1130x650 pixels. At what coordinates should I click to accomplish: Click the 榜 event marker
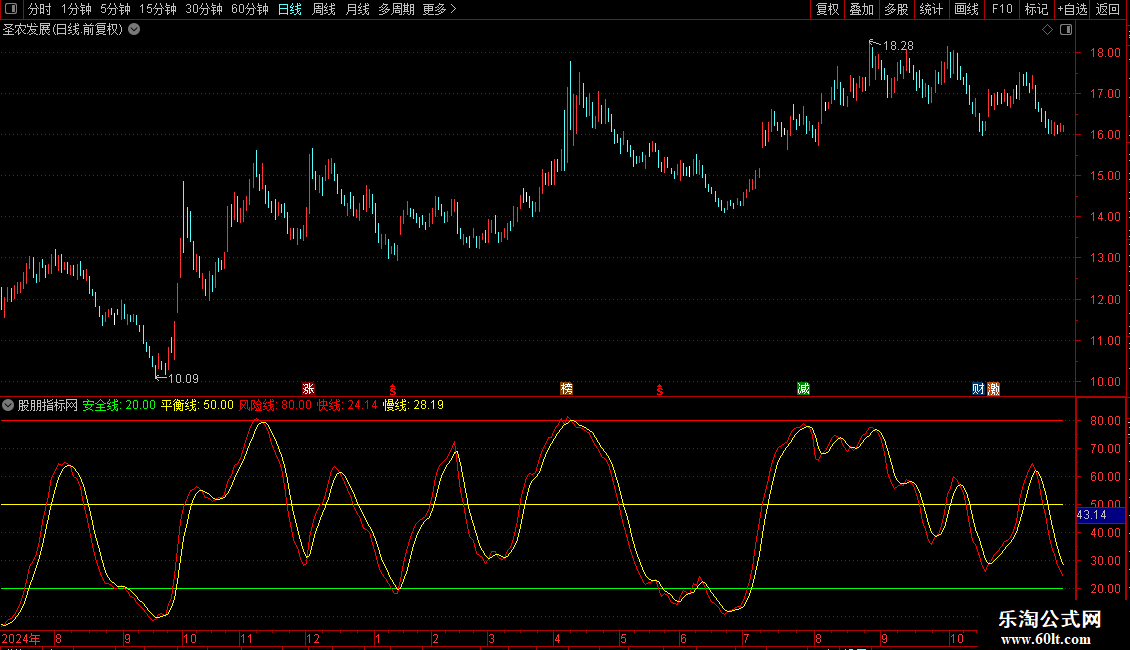coord(566,389)
